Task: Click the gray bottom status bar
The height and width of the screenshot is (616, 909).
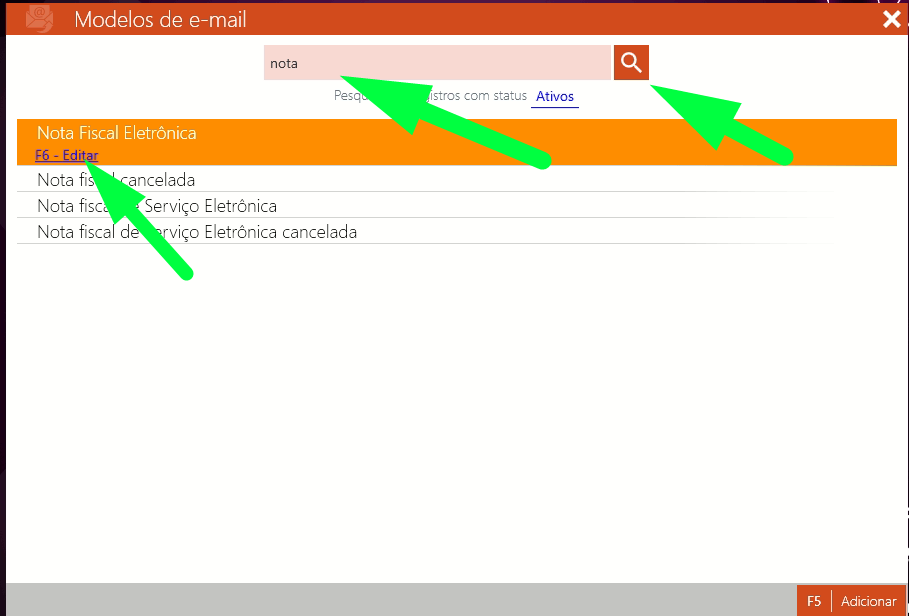Action: coord(400,600)
